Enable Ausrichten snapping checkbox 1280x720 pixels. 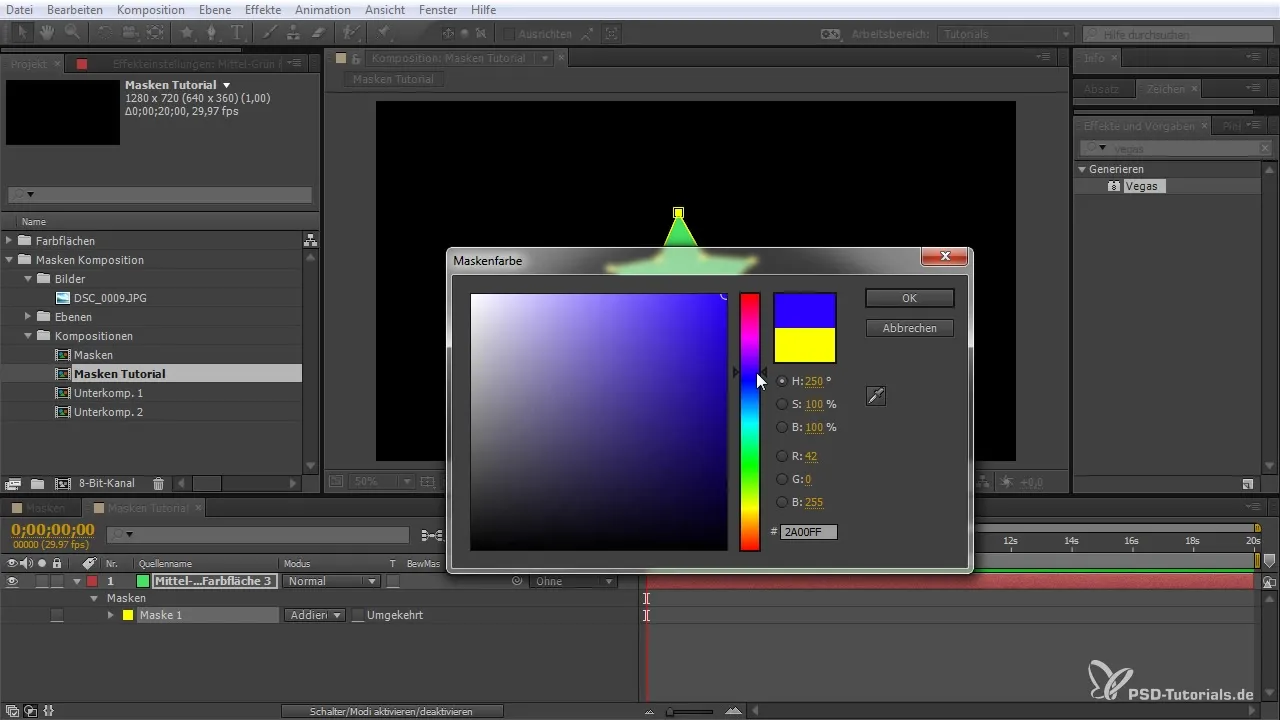[x=508, y=32]
